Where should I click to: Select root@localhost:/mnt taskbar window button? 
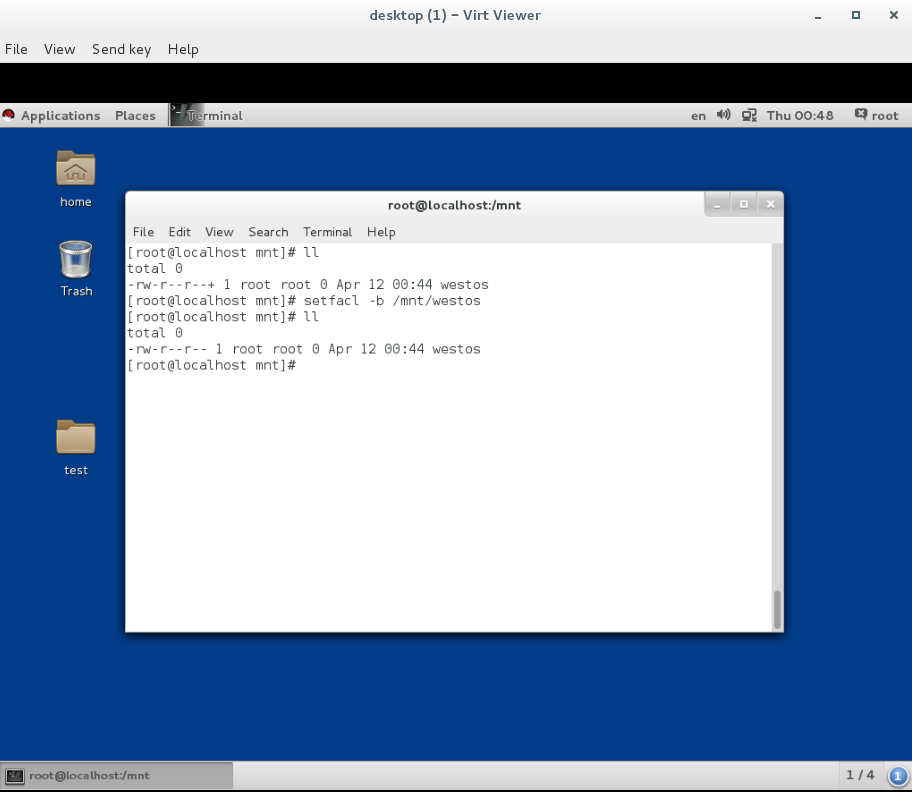click(117, 776)
